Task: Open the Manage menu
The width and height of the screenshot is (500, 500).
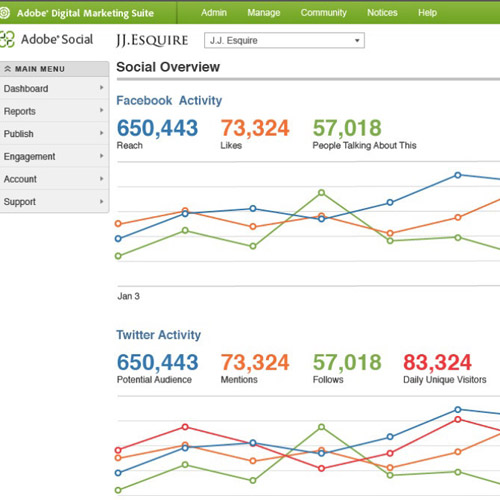Action: [x=264, y=13]
